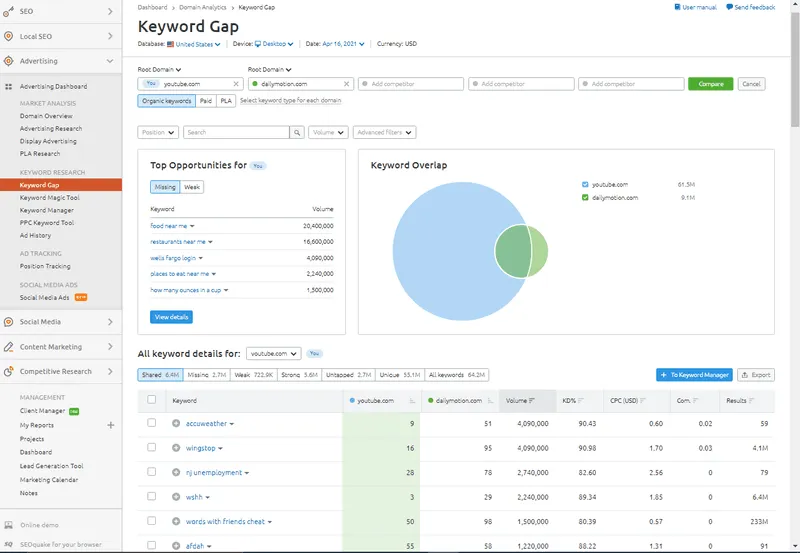Image resolution: width=800 pixels, height=553 pixels.
Task: Switch to the Missing 2.7M tab
Action: coord(207,375)
